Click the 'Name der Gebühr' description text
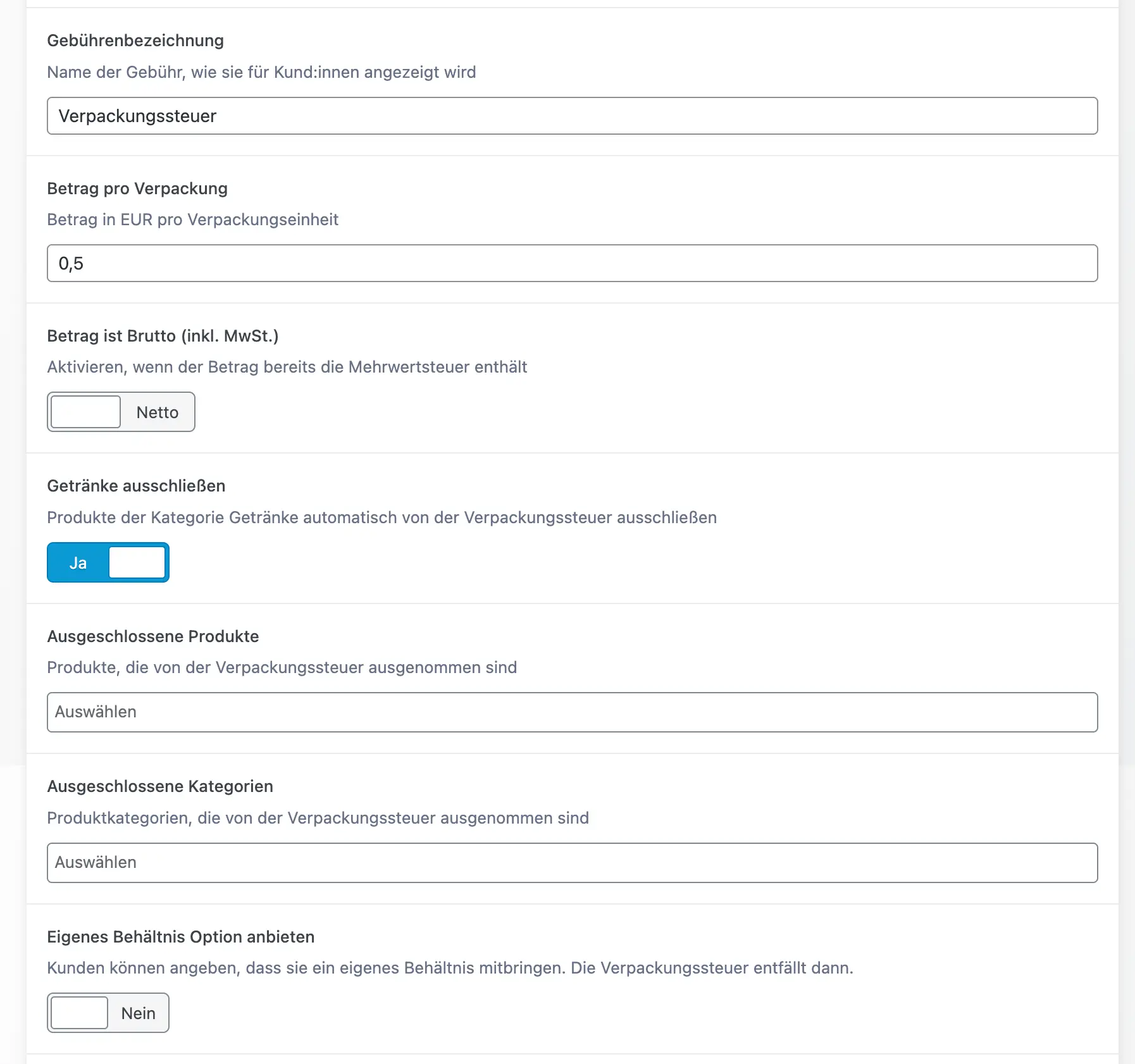 click(261, 72)
